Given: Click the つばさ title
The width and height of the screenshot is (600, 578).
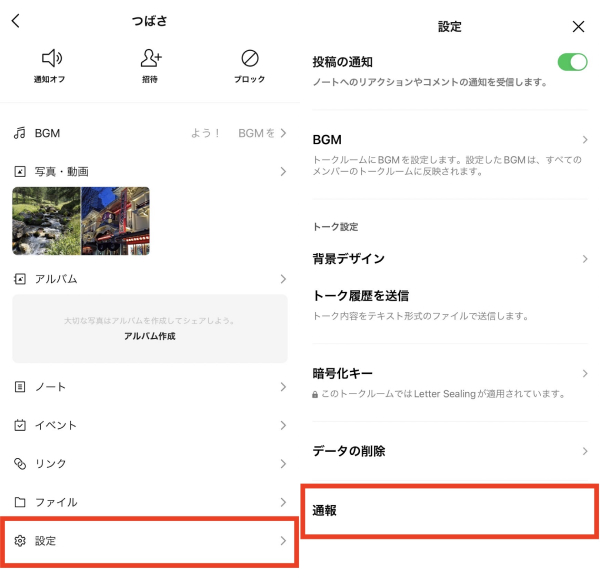Looking at the screenshot, I should pyautogui.click(x=150, y=21).
